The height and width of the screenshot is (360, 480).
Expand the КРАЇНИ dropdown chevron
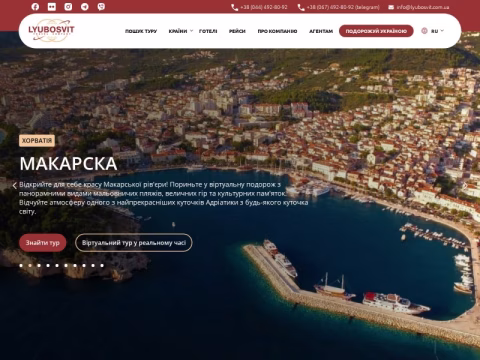191,31
